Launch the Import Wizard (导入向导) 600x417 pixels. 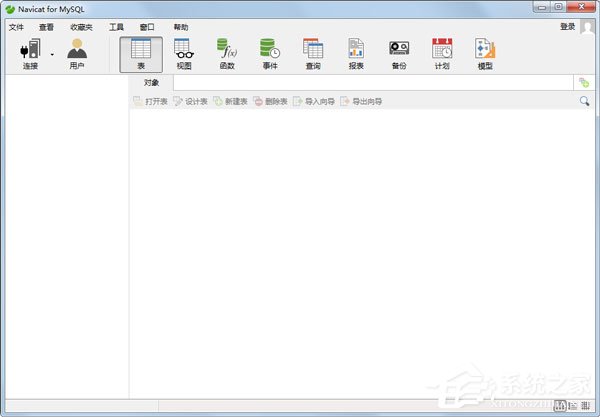coord(314,101)
